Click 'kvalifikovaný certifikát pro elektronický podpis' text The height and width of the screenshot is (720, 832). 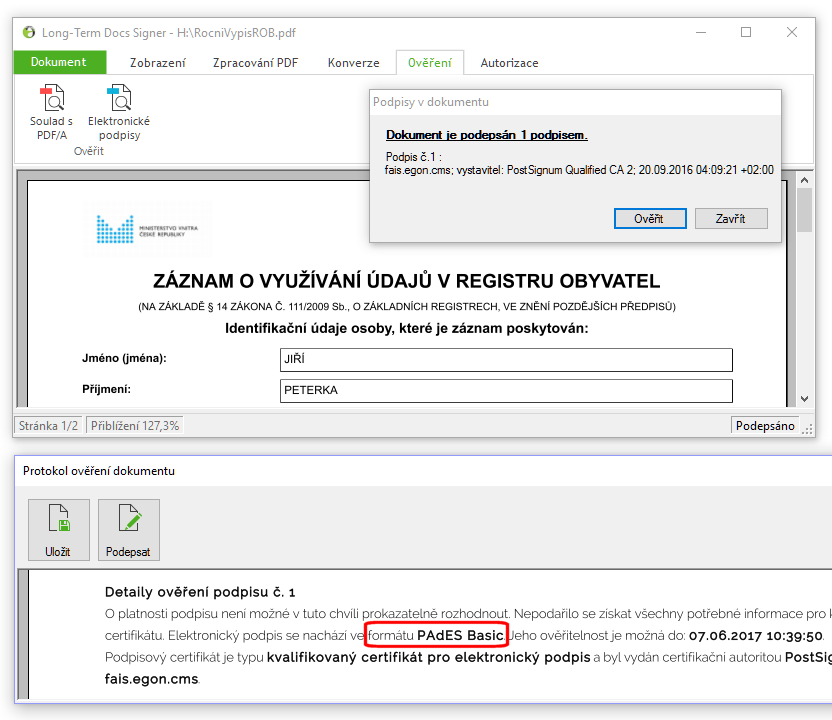pos(428,657)
